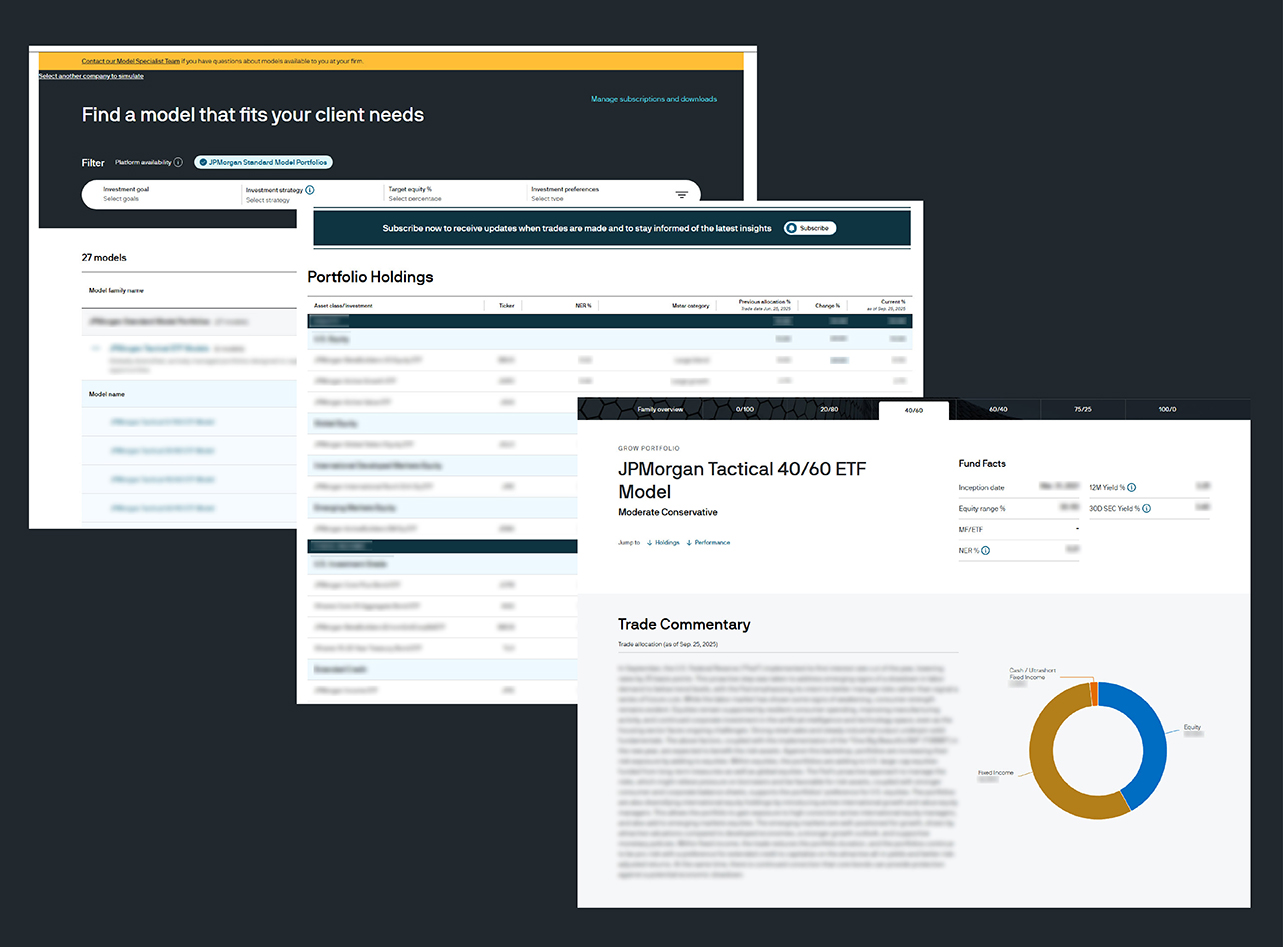Click the Contact our Model Specialist Team link
Screen dimensions: 1283x947
click(130, 61)
